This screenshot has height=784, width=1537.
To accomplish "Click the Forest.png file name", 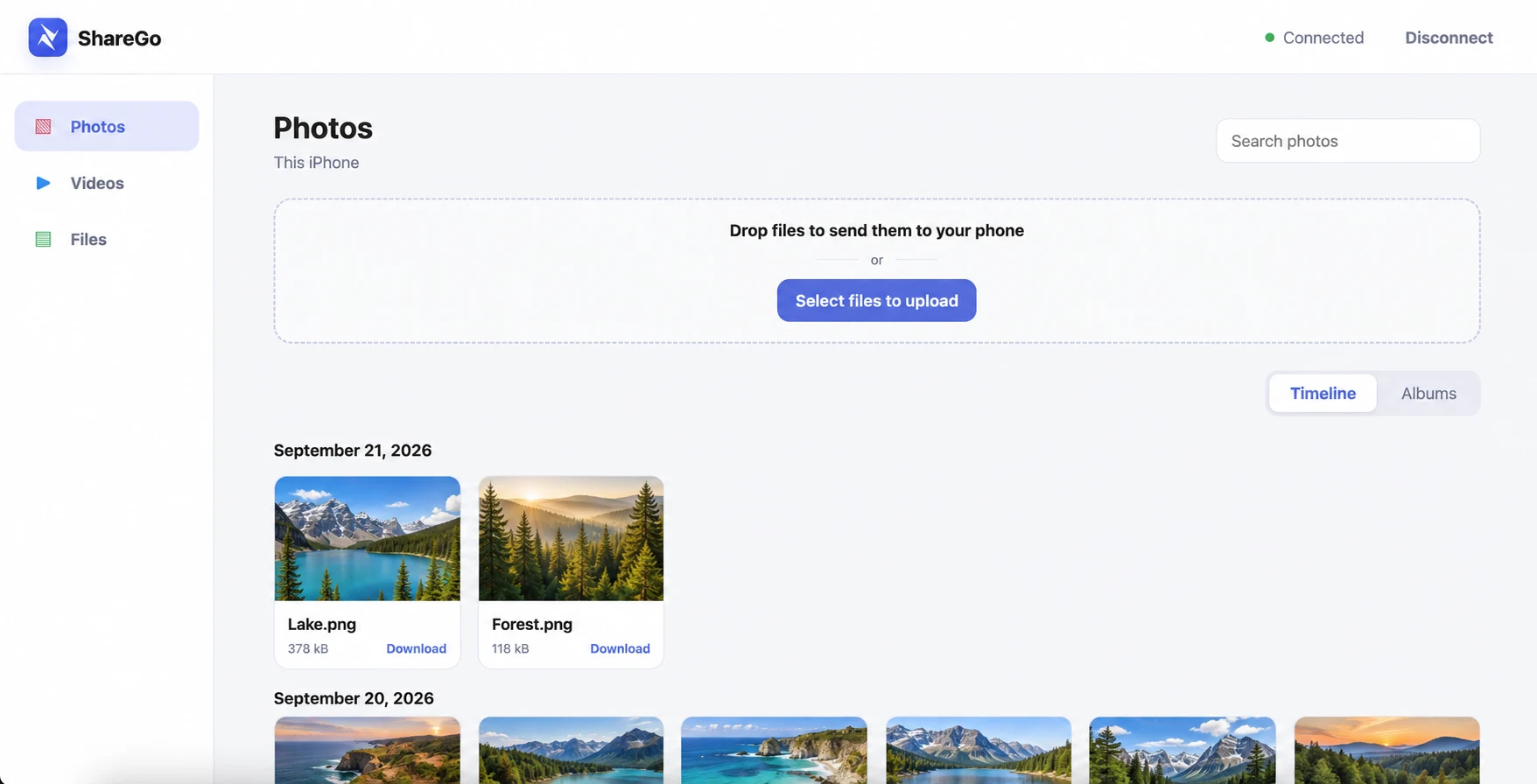I will point(532,624).
